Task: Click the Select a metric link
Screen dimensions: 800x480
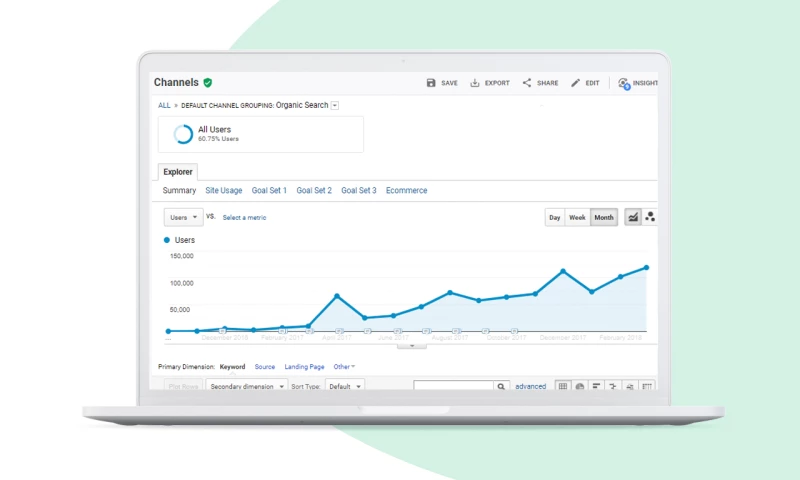Action: [244, 217]
